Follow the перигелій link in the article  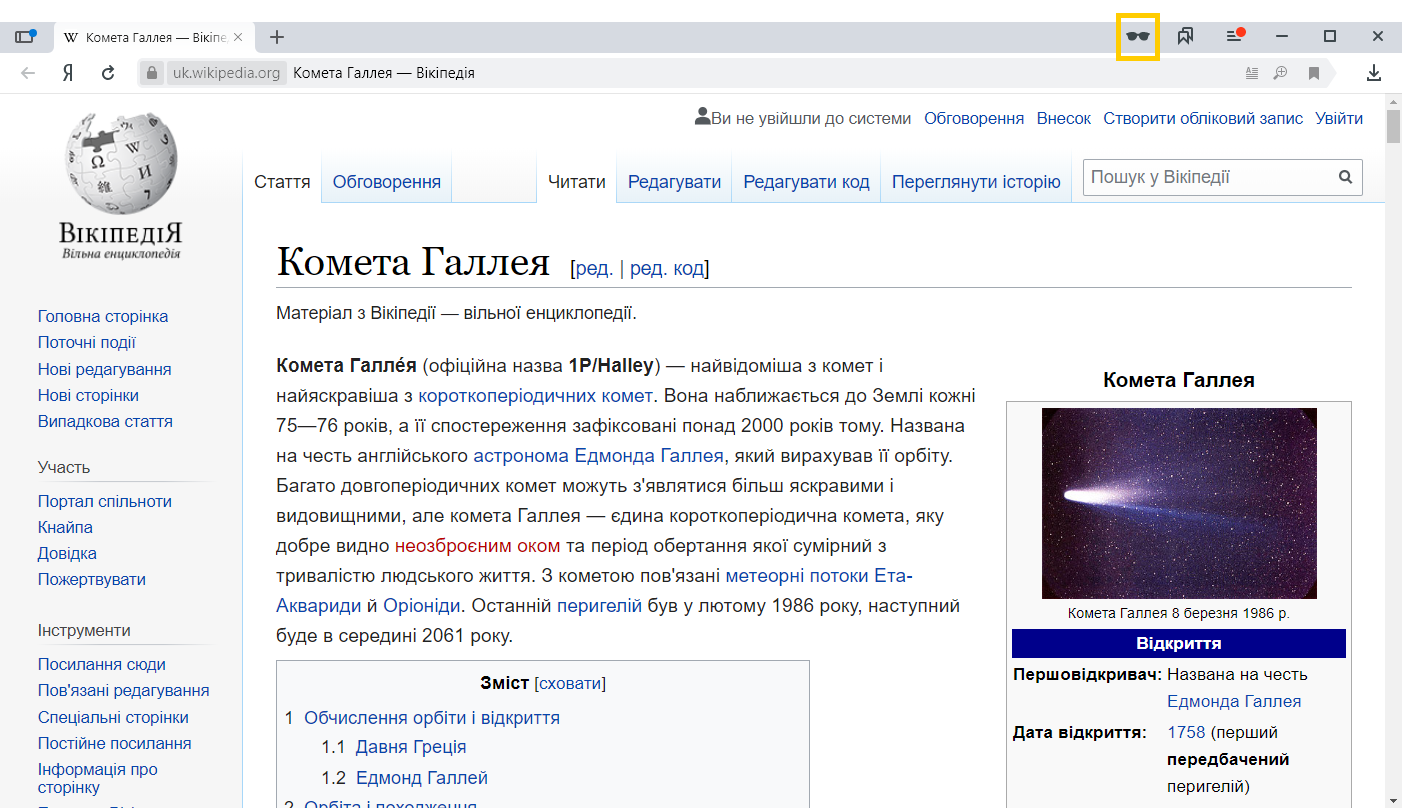click(x=599, y=606)
